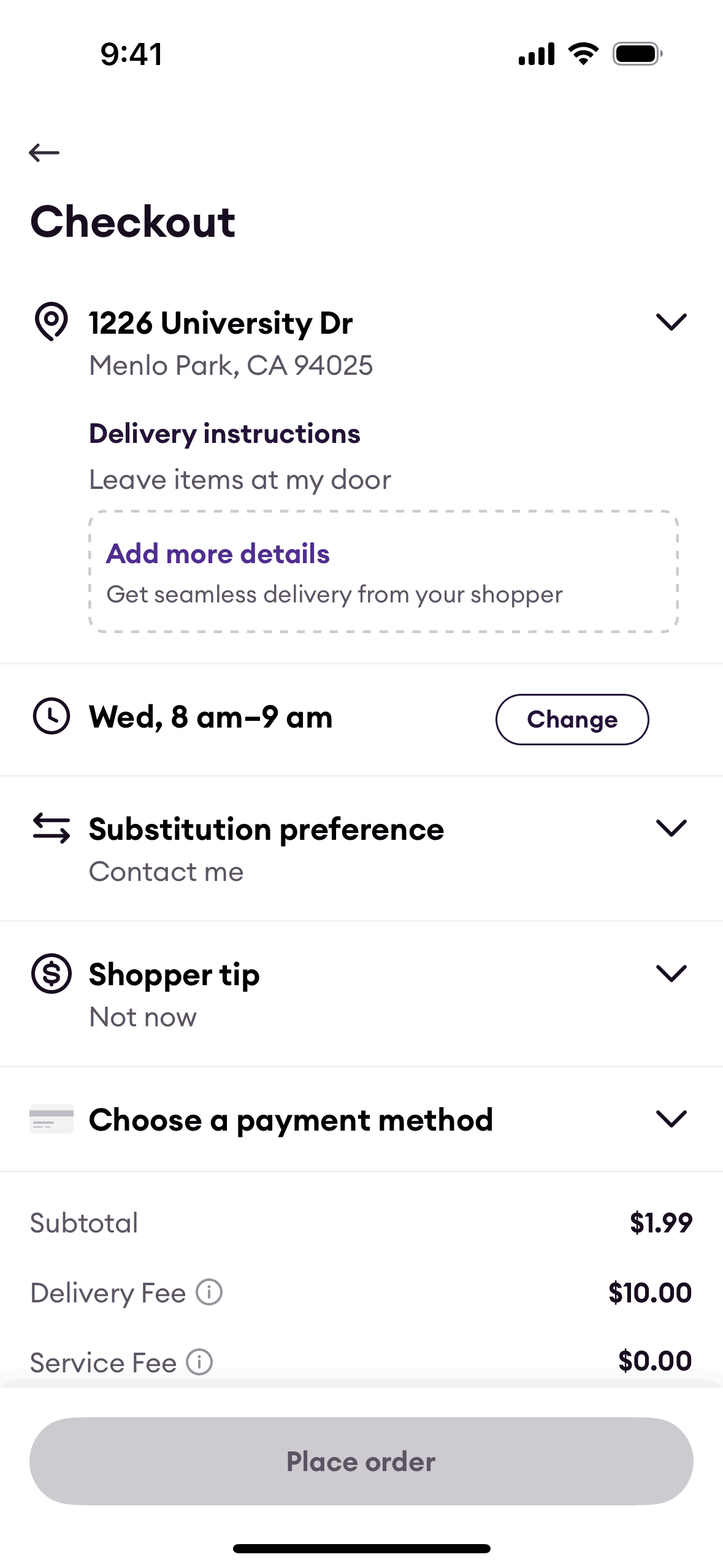Tap the Shopper tip row title
This screenshot has height=1568, width=723.
click(x=174, y=975)
